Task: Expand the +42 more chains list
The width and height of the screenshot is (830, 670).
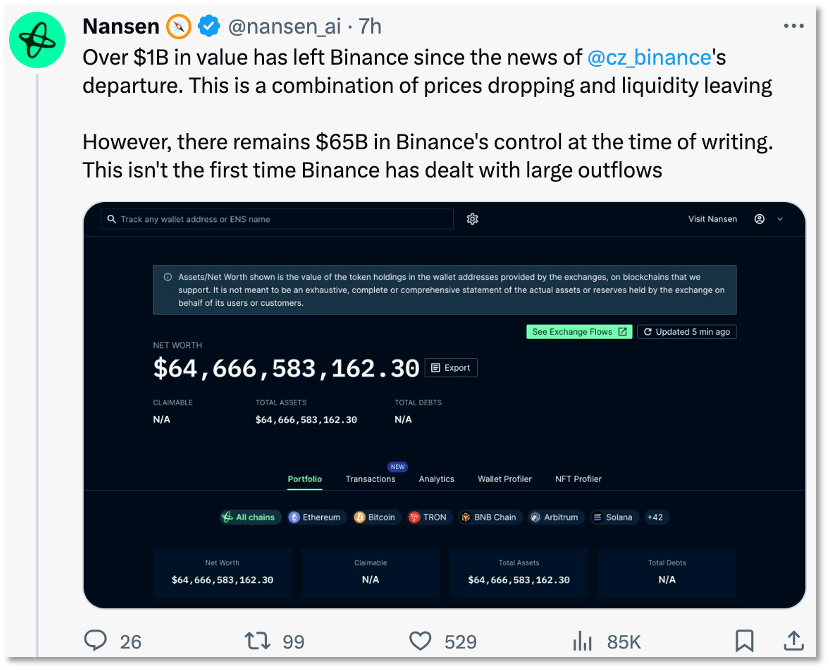Action: point(655,517)
